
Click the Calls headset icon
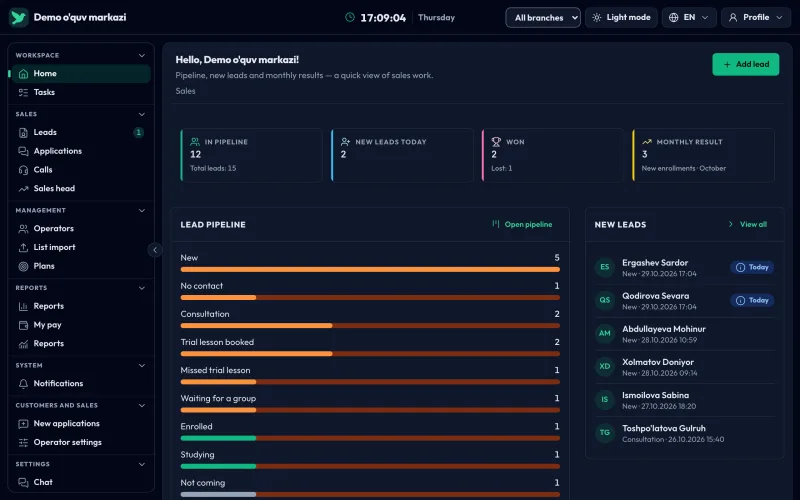(23, 170)
